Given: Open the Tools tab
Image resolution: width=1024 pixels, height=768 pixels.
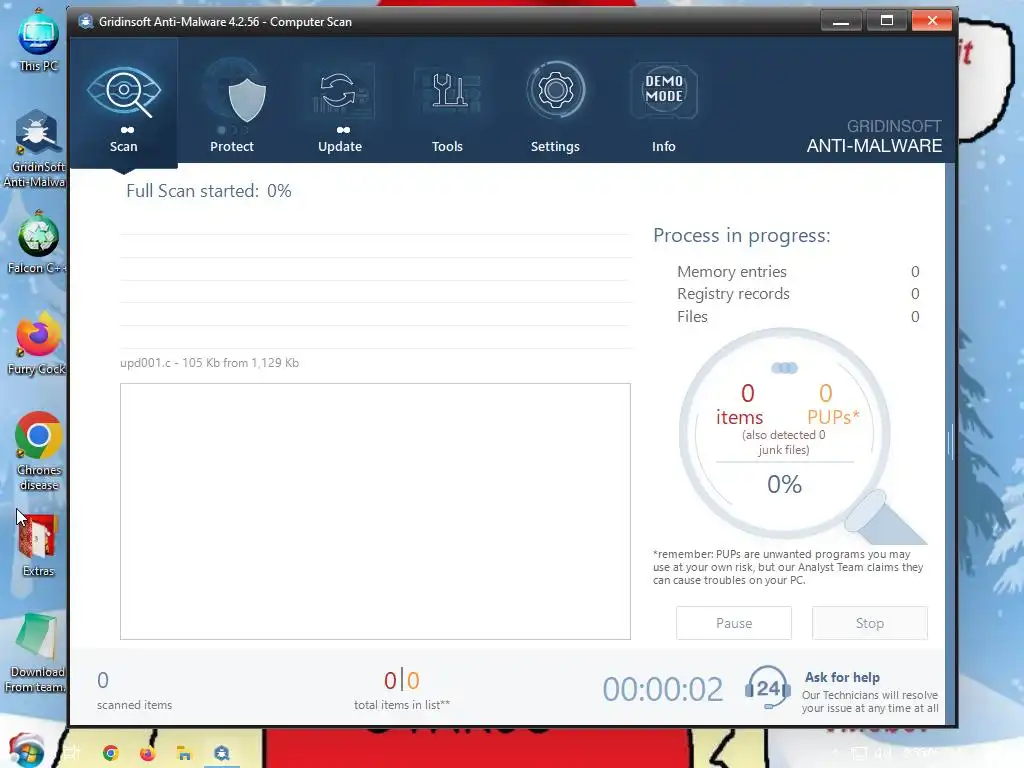Looking at the screenshot, I should (447, 104).
